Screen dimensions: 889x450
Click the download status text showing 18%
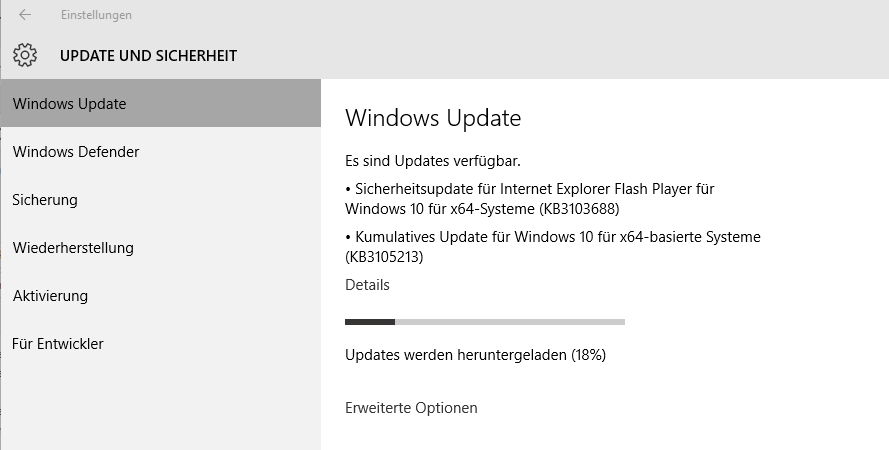[475, 355]
